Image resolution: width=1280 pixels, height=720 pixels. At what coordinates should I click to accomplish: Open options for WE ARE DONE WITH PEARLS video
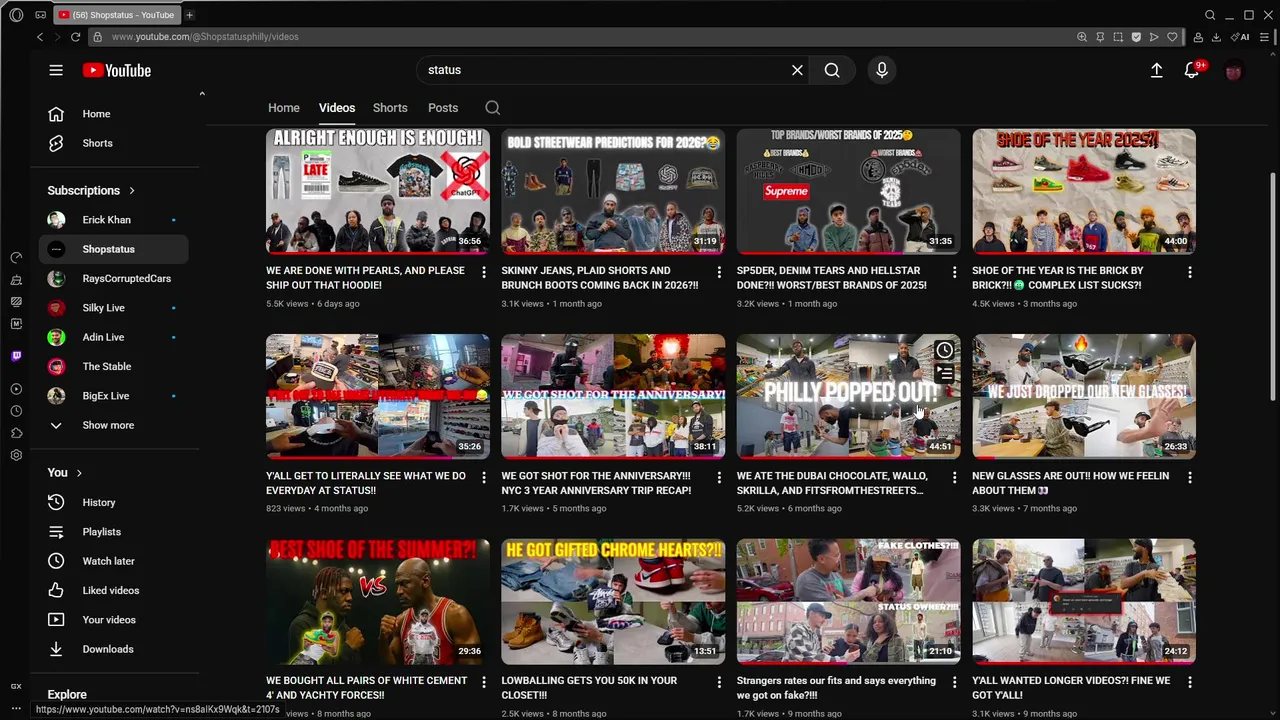coord(484,272)
